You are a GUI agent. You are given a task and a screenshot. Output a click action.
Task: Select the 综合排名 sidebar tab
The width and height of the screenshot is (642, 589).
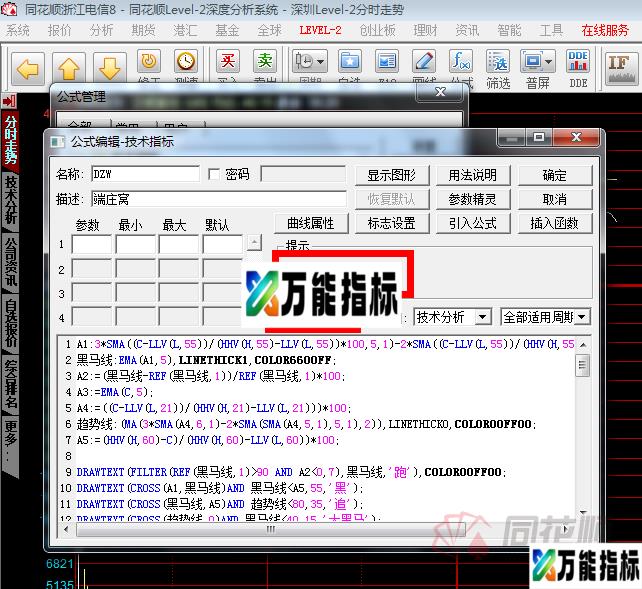point(10,384)
